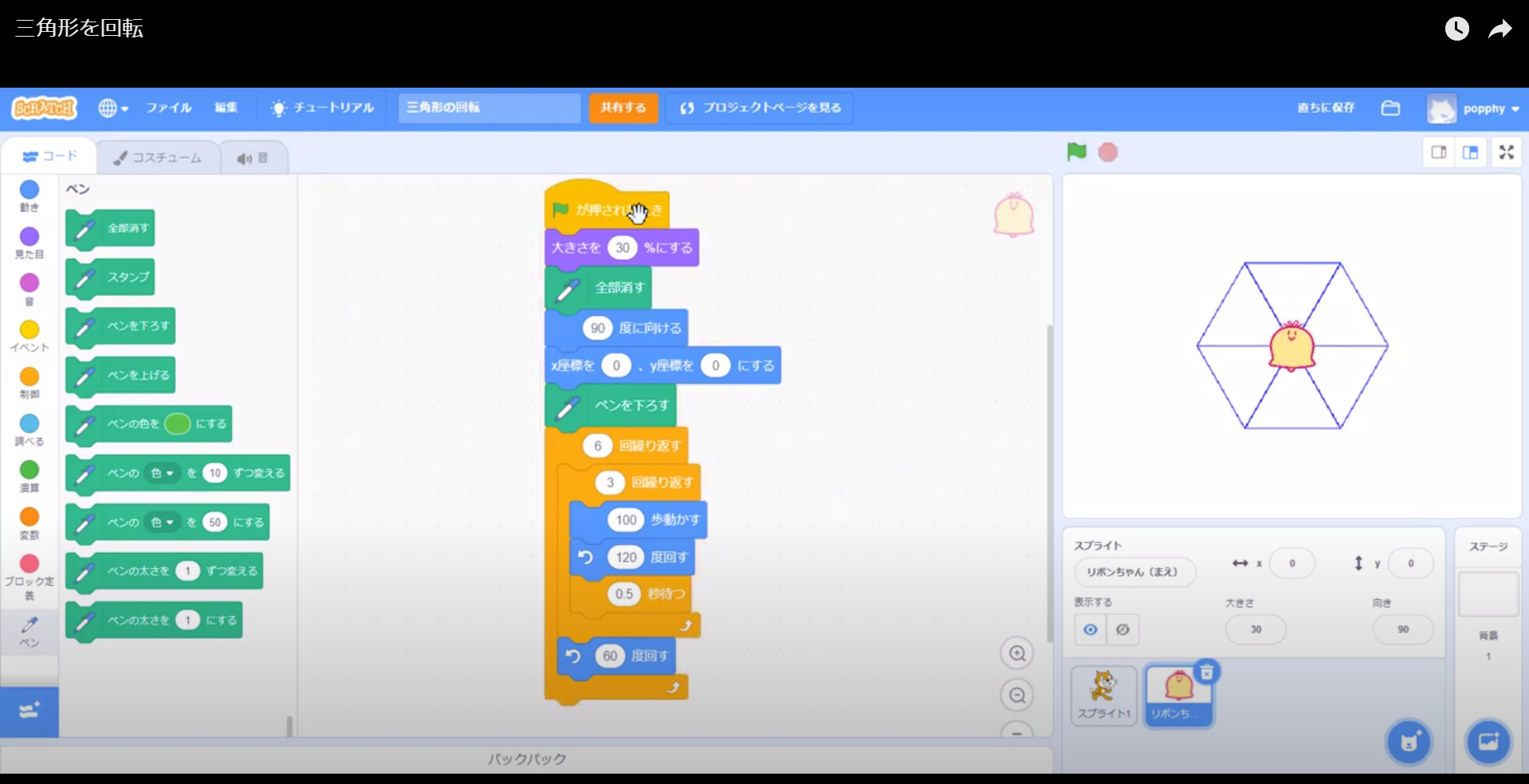Switch to the コスチューム tab

158,158
